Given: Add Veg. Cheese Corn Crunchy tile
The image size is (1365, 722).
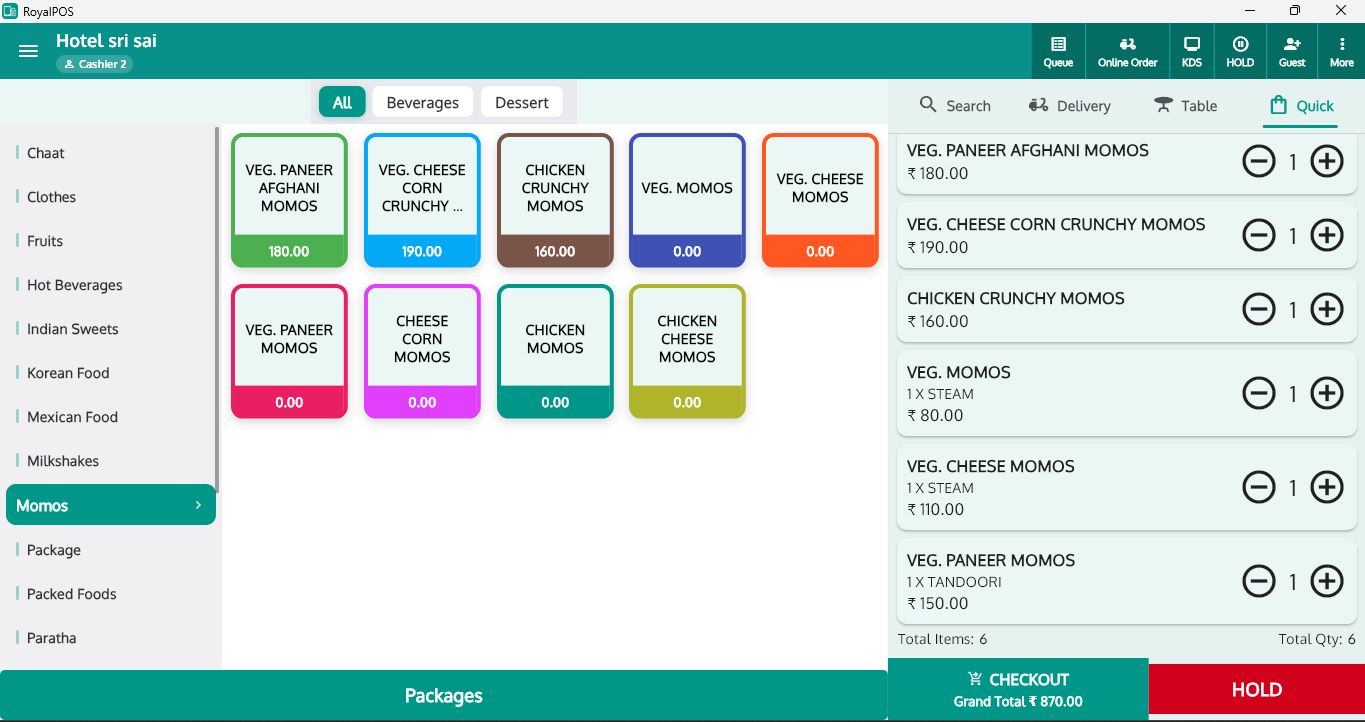Looking at the screenshot, I should pyautogui.click(x=422, y=201).
